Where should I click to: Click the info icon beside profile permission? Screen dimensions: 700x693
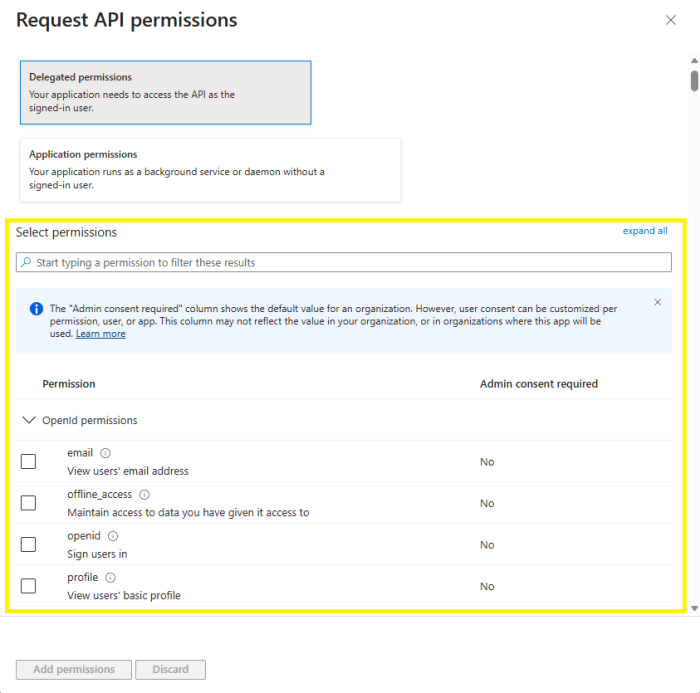[x=110, y=578]
